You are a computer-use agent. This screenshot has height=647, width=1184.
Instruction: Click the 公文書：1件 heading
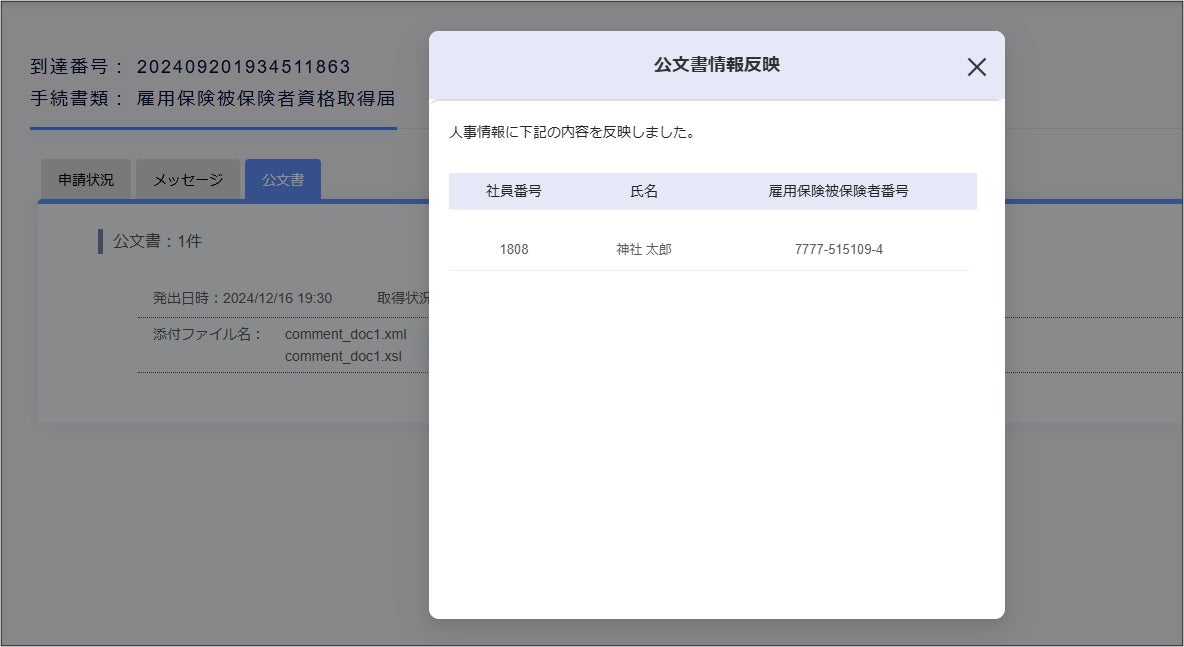157,241
